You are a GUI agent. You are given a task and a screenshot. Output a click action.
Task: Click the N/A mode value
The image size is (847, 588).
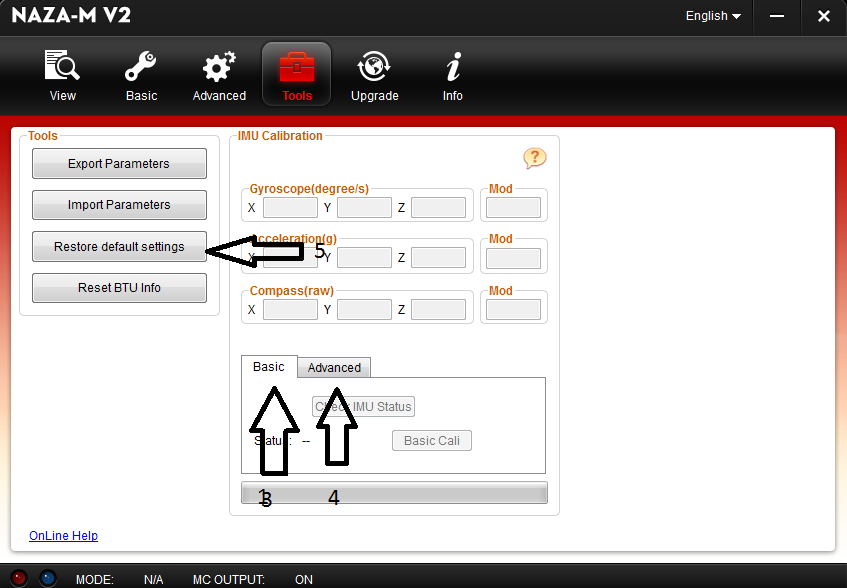pyautogui.click(x=153, y=579)
